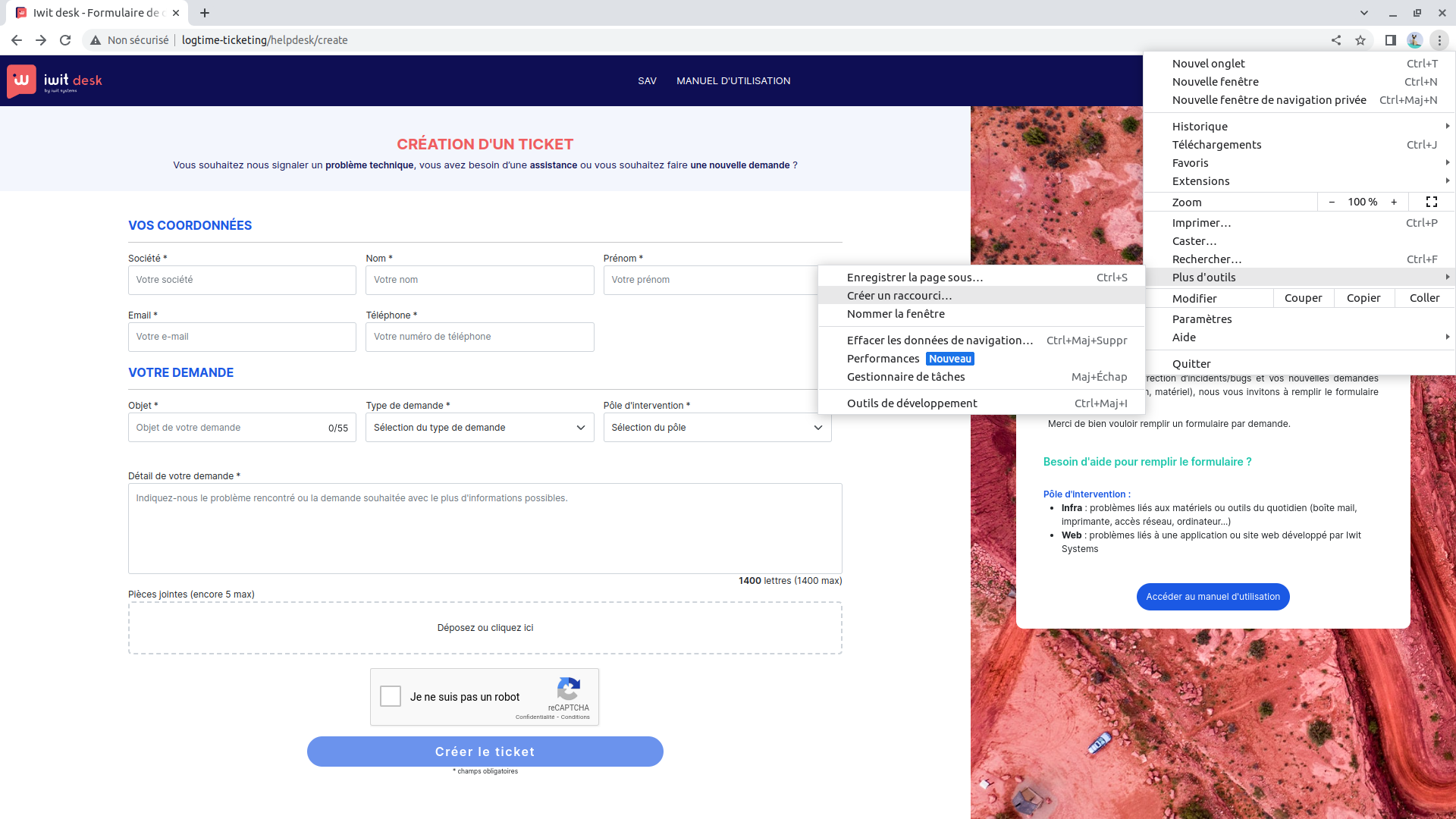1456x819 pixels.
Task: Click the new tab plus icon
Action: pyautogui.click(x=205, y=13)
